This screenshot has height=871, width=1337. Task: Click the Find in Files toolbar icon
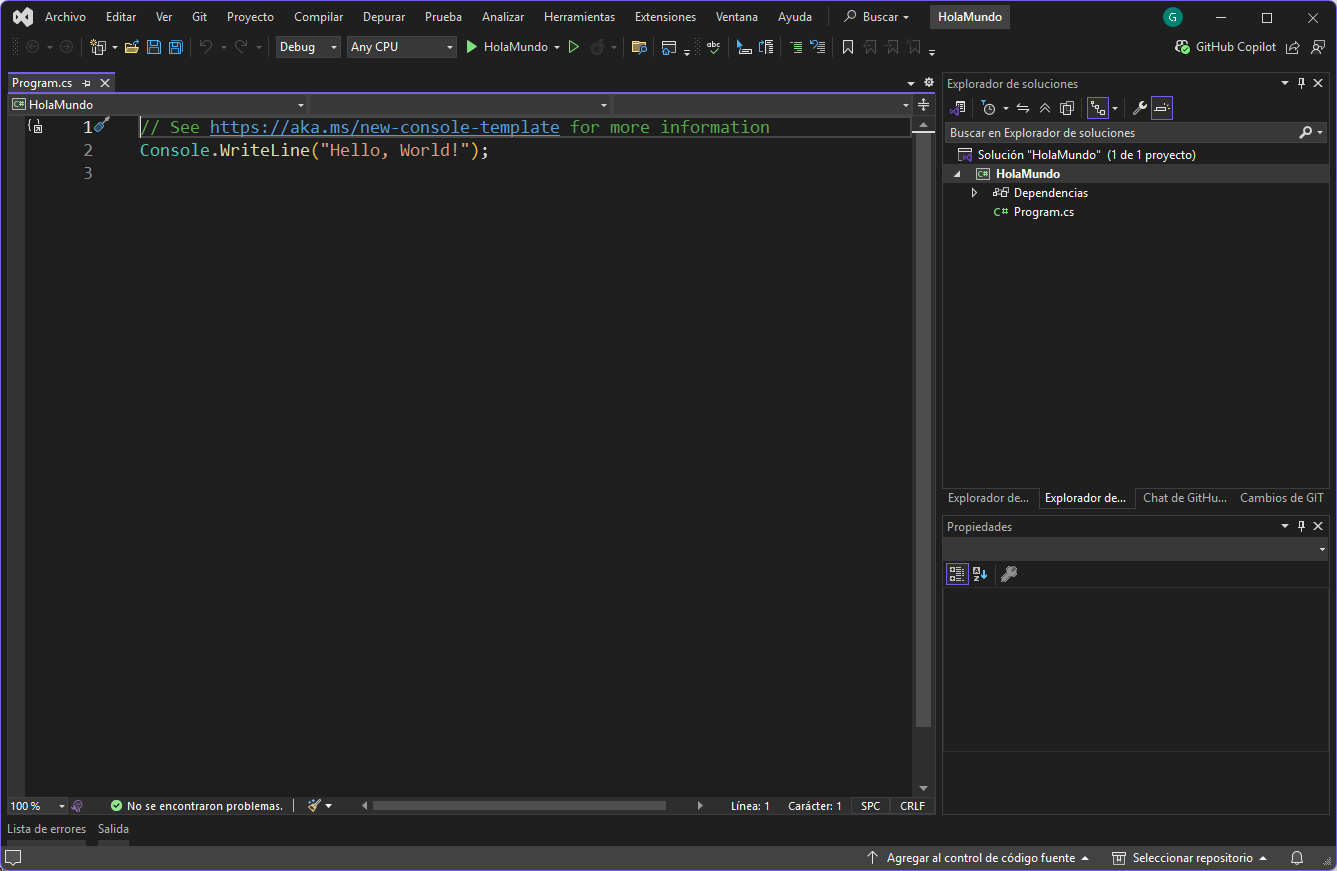(639, 47)
